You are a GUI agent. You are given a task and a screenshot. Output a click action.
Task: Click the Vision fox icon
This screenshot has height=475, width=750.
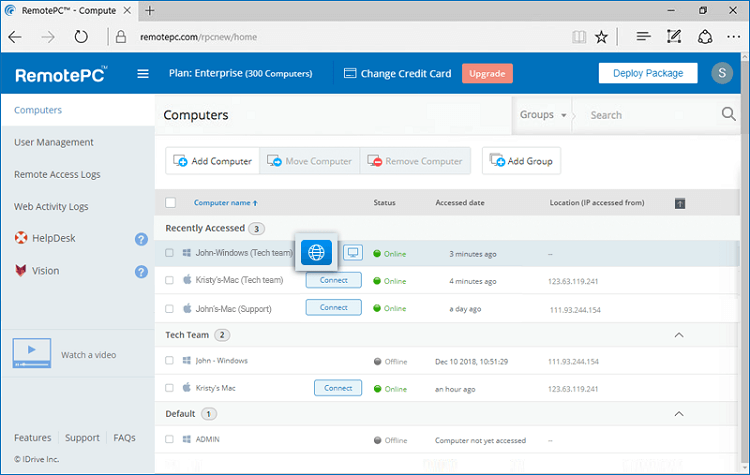[x=21, y=270]
